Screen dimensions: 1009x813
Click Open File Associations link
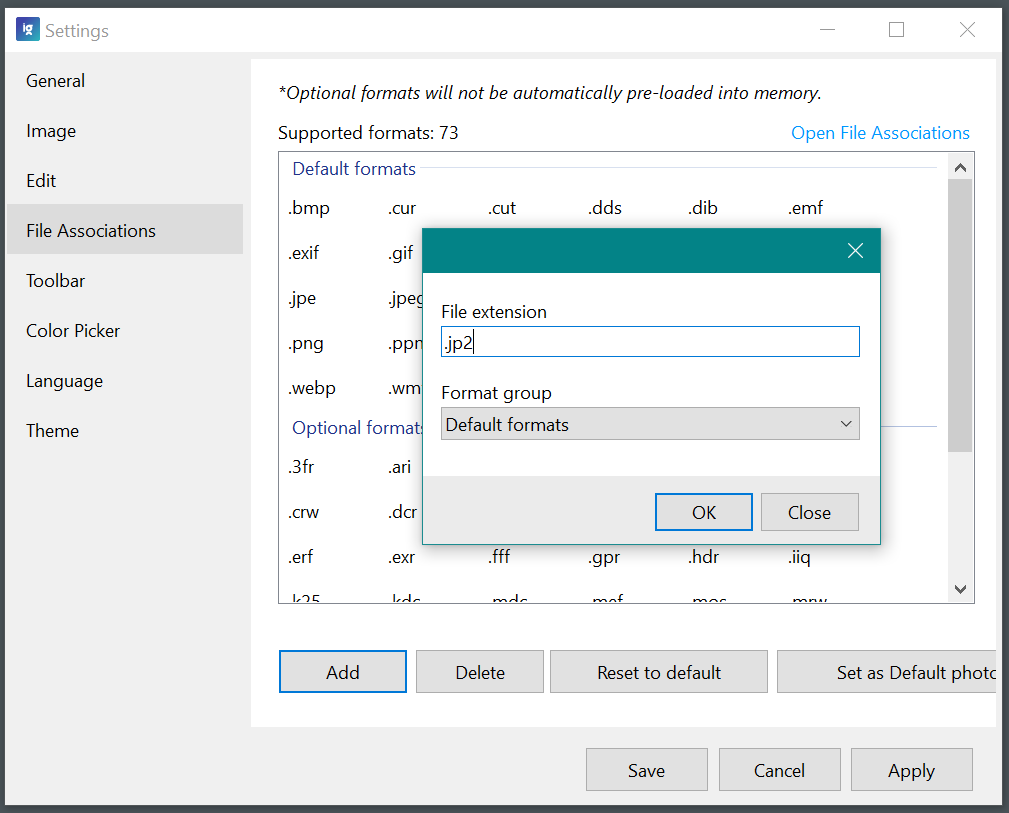pyautogui.click(x=880, y=132)
